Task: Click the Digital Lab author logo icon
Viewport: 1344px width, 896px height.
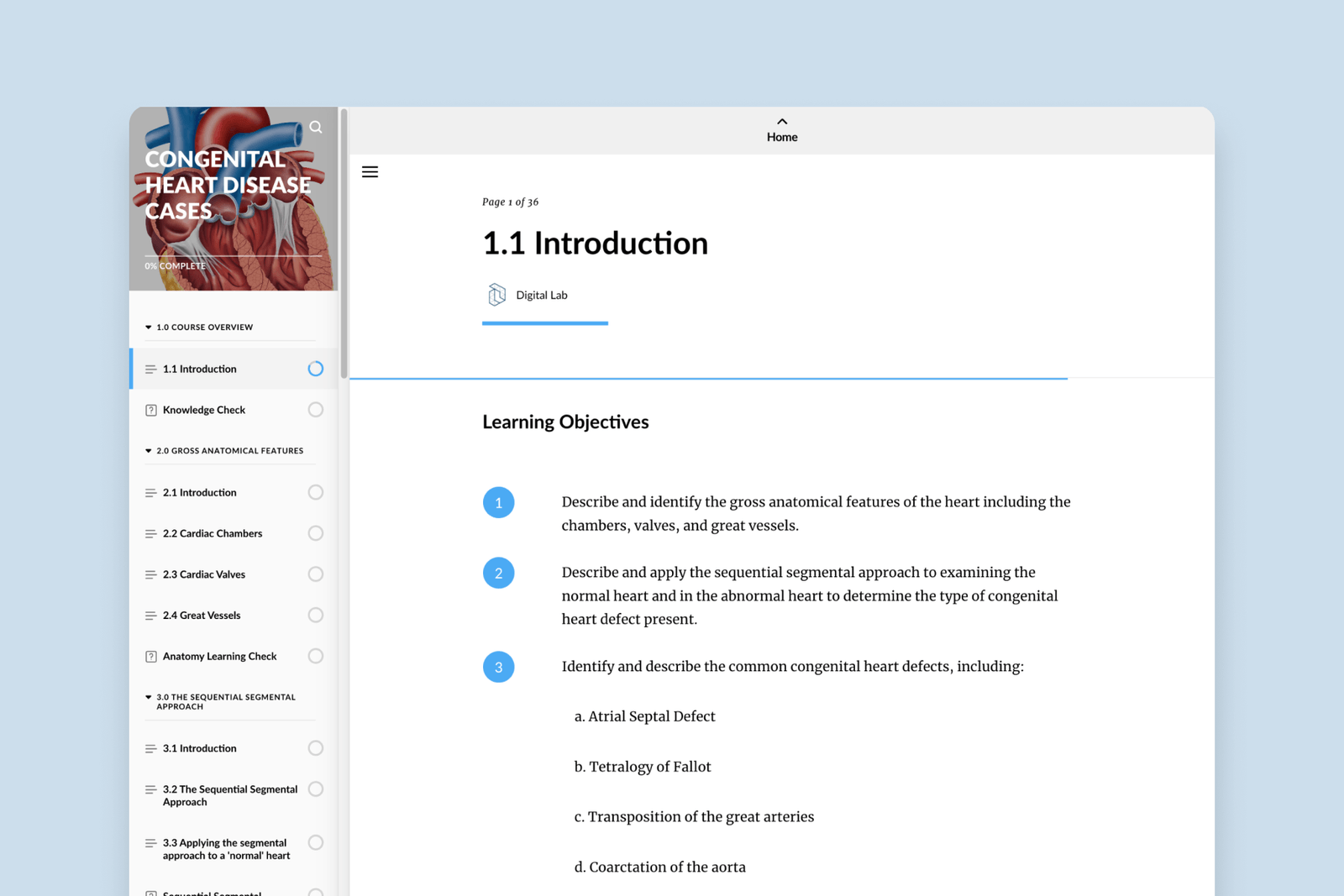Action: pyautogui.click(x=496, y=295)
